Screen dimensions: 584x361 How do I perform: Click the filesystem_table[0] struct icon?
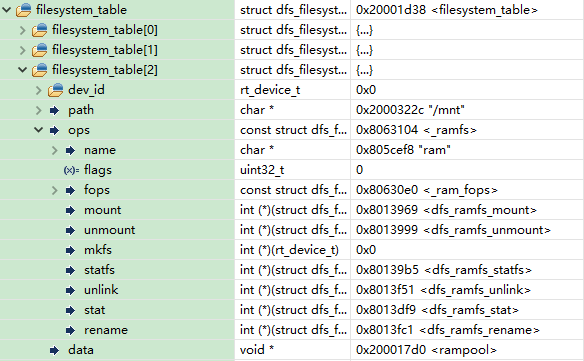(x=39, y=30)
